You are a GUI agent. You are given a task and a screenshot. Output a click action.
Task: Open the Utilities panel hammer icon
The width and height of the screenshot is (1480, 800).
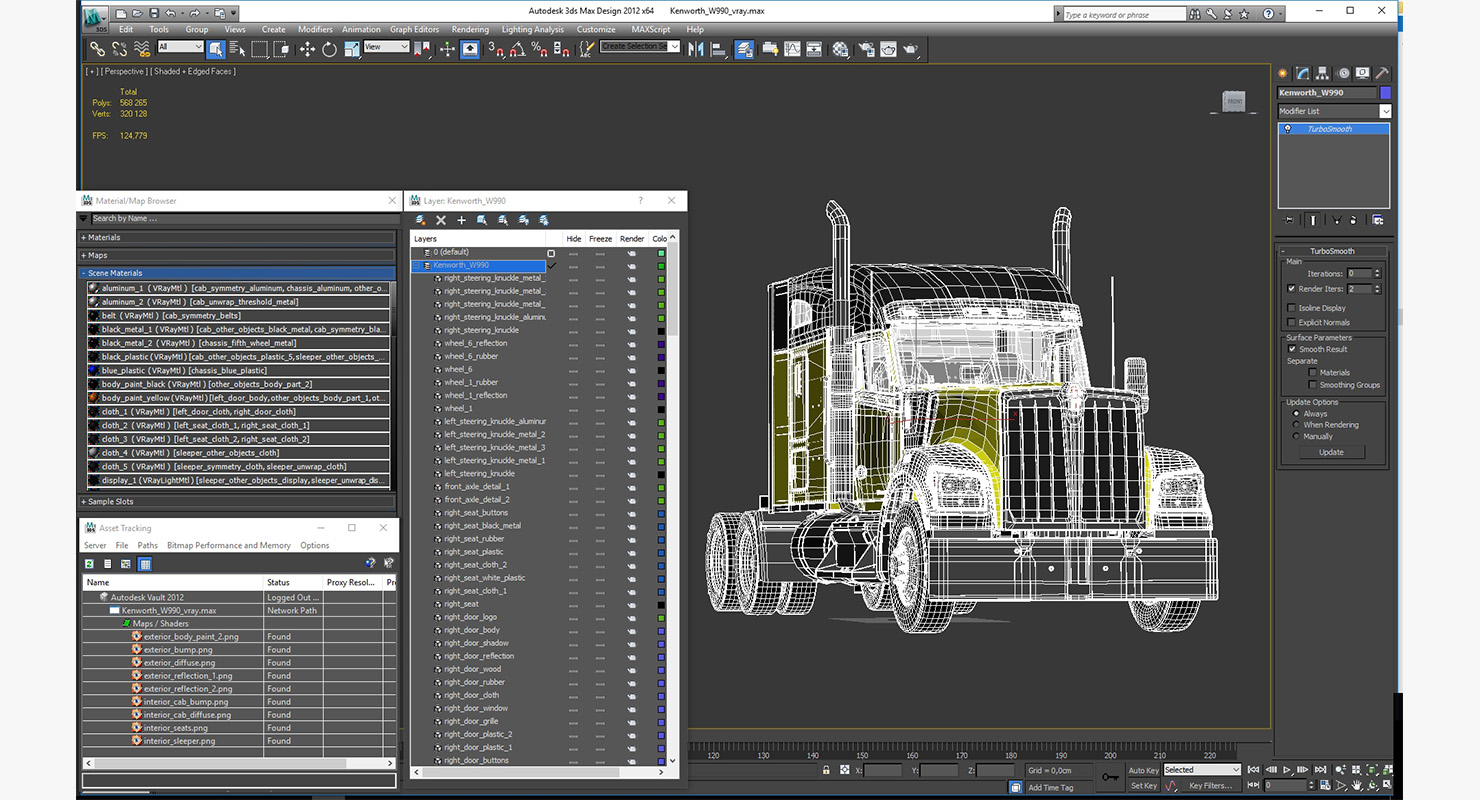pyautogui.click(x=1381, y=73)
